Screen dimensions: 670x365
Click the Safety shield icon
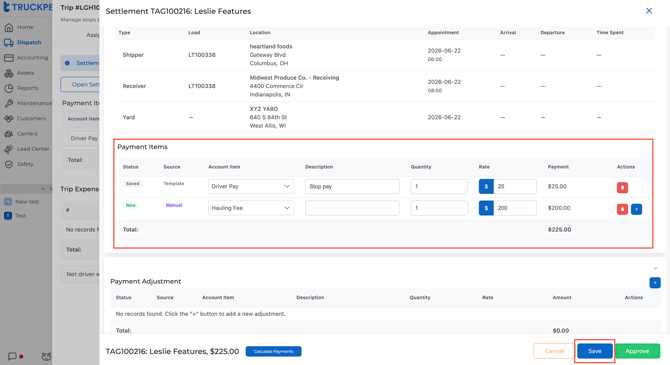point(9,164)
